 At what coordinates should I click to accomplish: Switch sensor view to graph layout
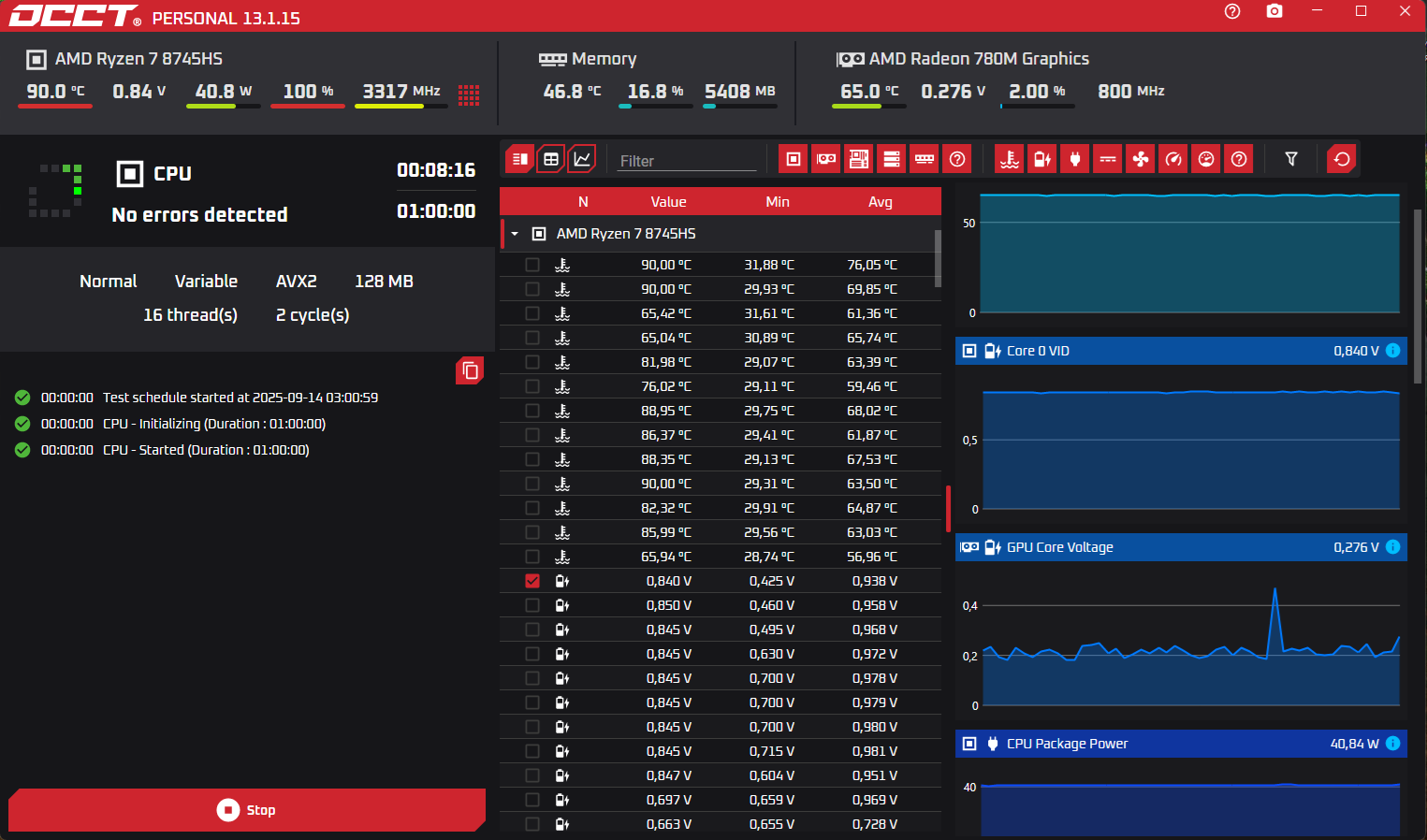[582, 159]
